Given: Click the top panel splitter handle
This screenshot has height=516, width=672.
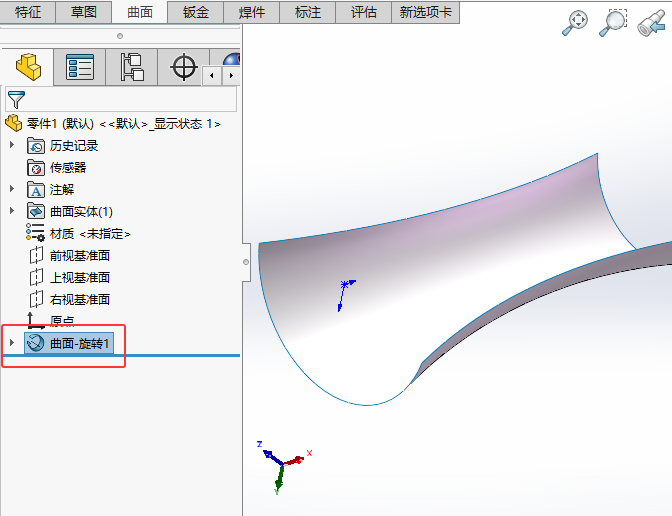Looking at the screenshot, I should (x=120, y=36).
